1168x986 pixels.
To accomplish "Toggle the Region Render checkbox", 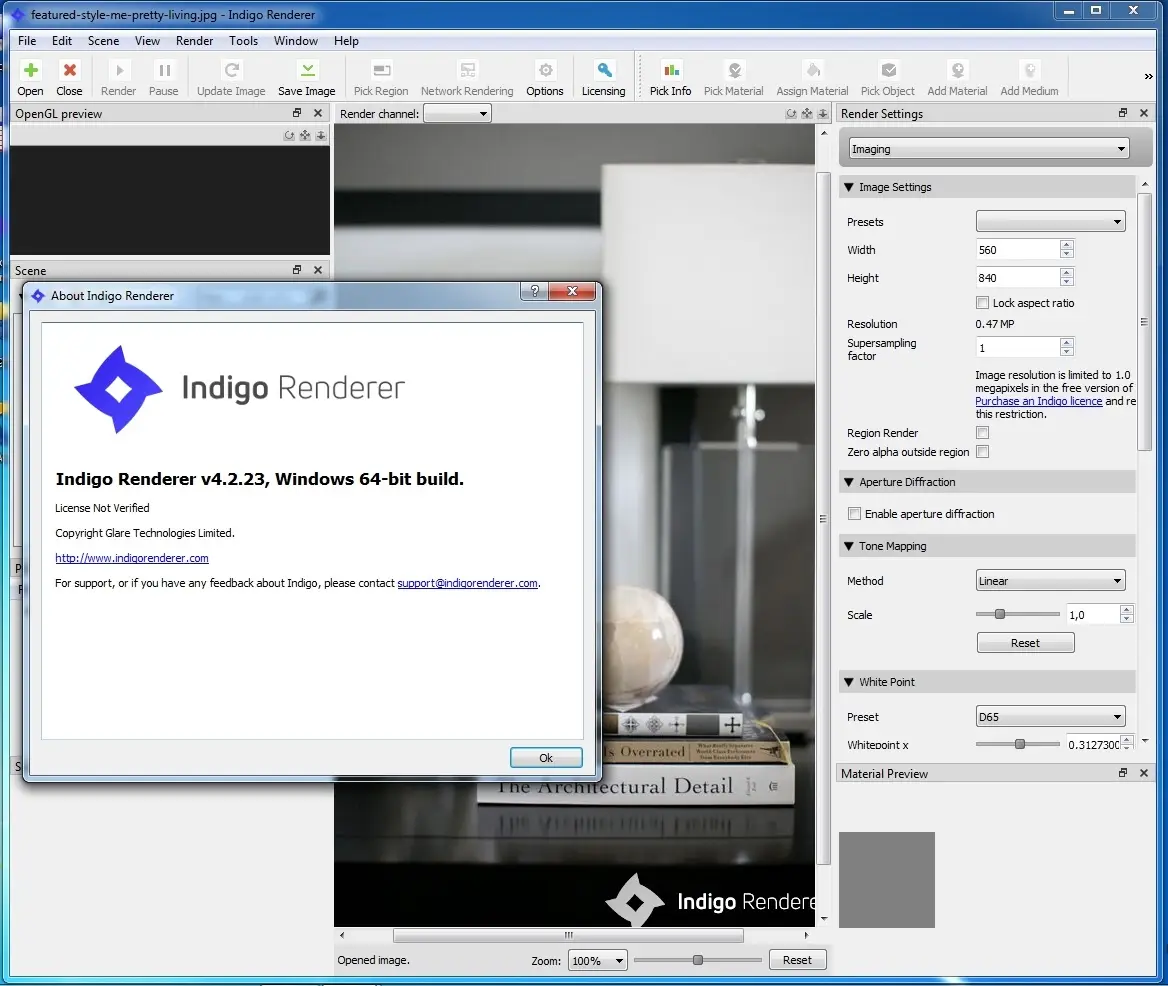I will pos(983,433).
